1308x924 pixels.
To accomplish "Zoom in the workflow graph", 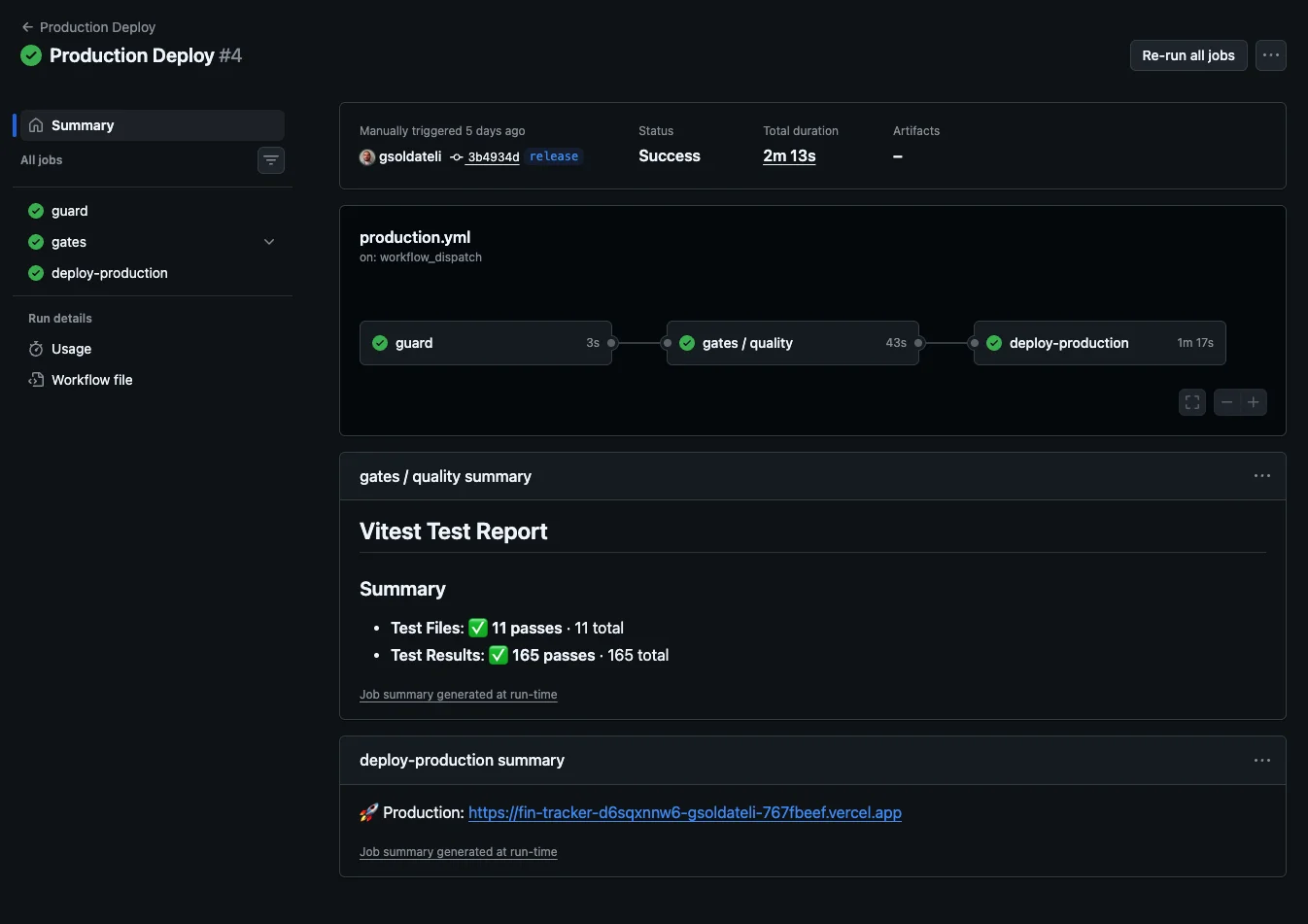I will pos(1254,402).
